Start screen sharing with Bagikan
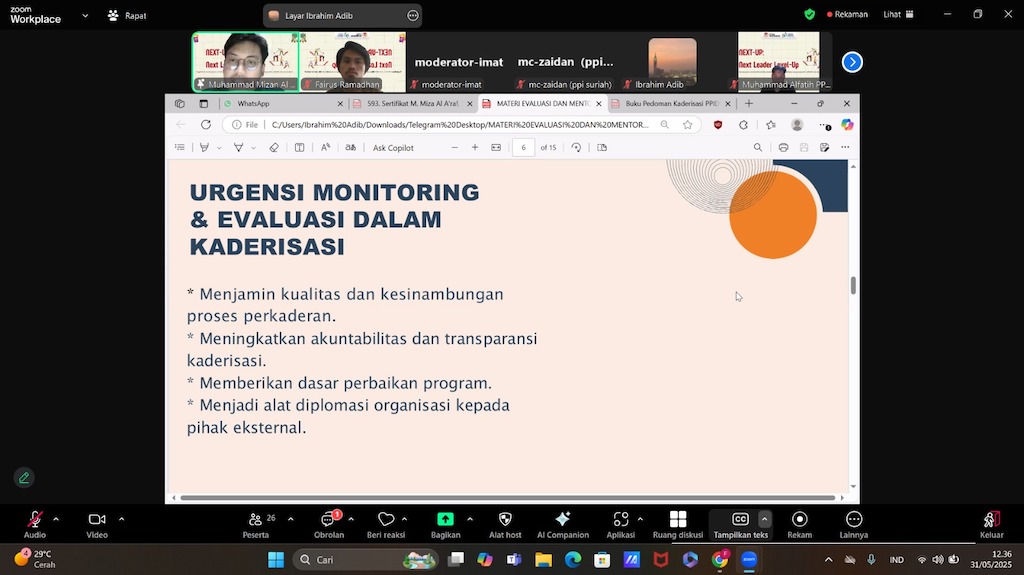This screenshot has width=1024, height=575. (445, 519)
